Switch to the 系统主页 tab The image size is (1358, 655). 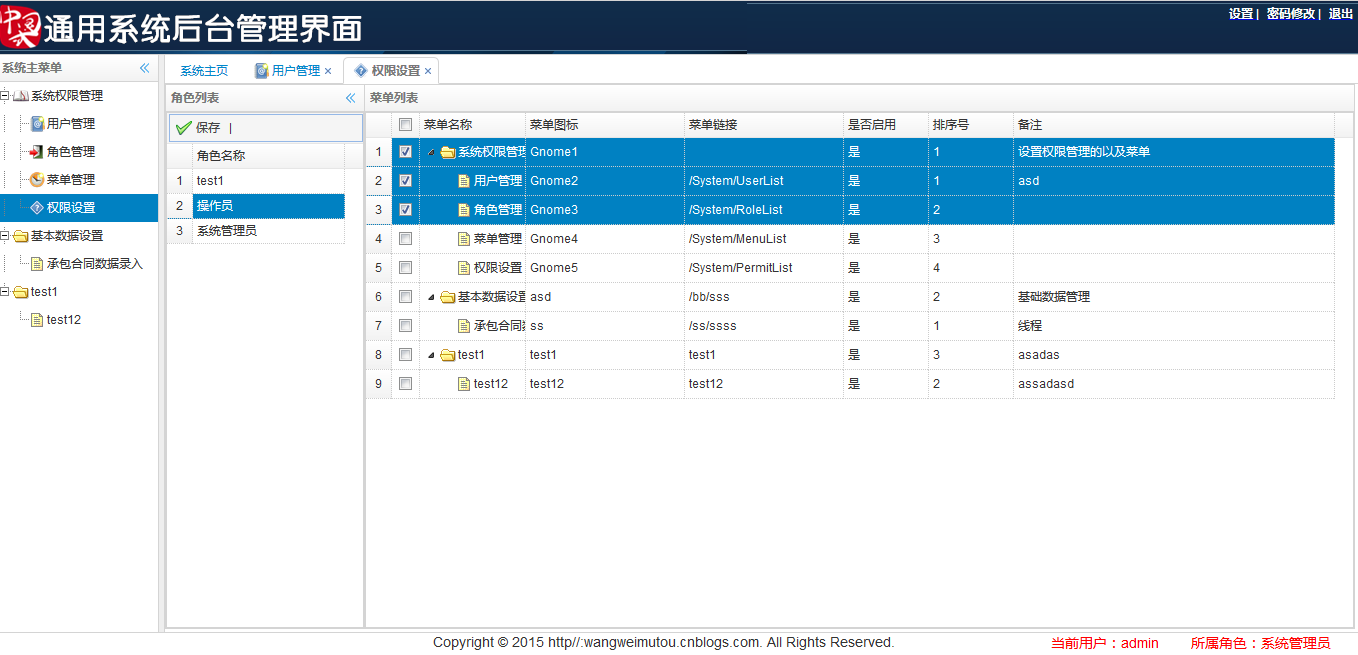tap(204, 70)
